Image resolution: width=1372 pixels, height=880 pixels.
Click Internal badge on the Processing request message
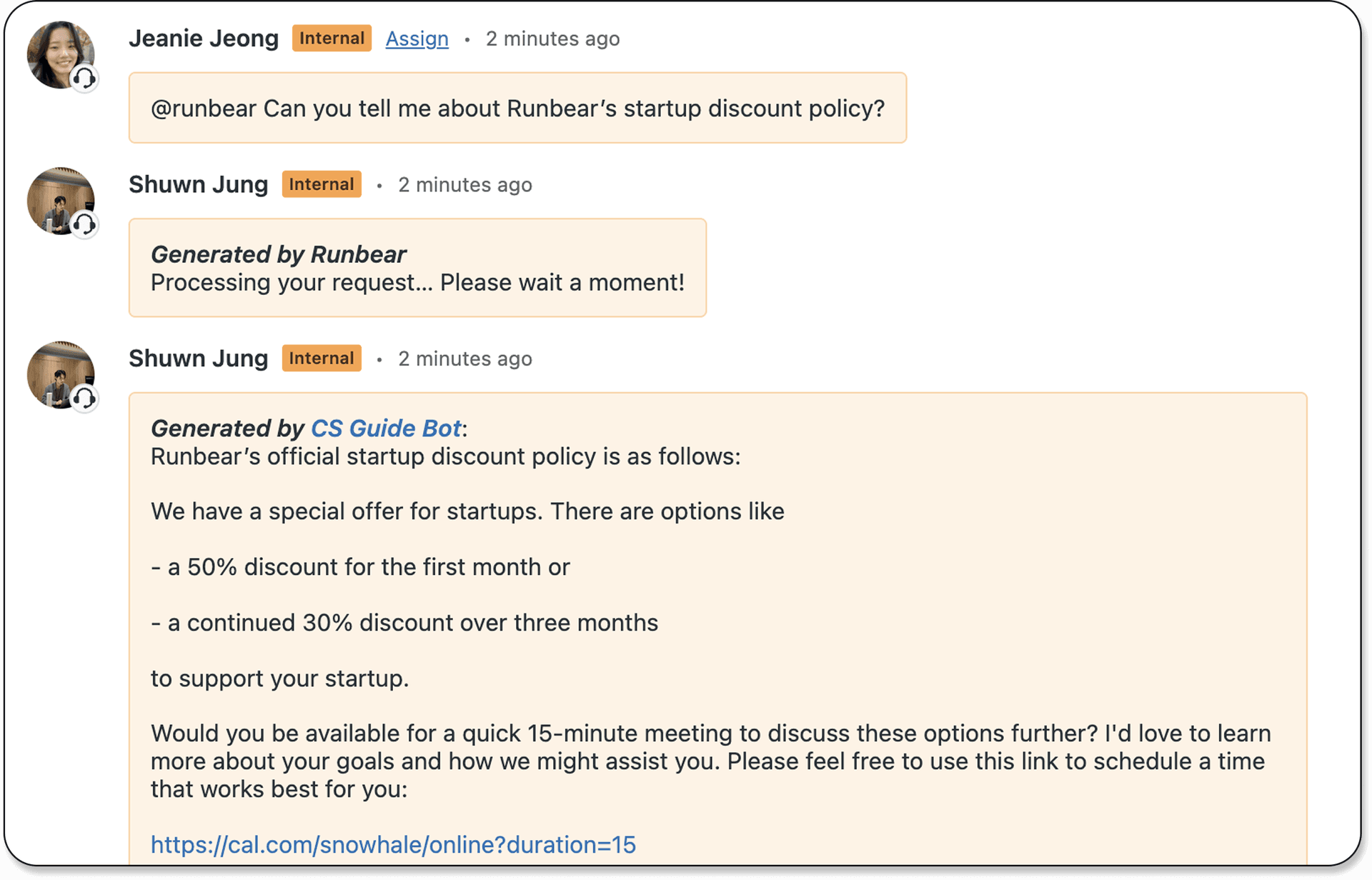click(x=322, y=184)
